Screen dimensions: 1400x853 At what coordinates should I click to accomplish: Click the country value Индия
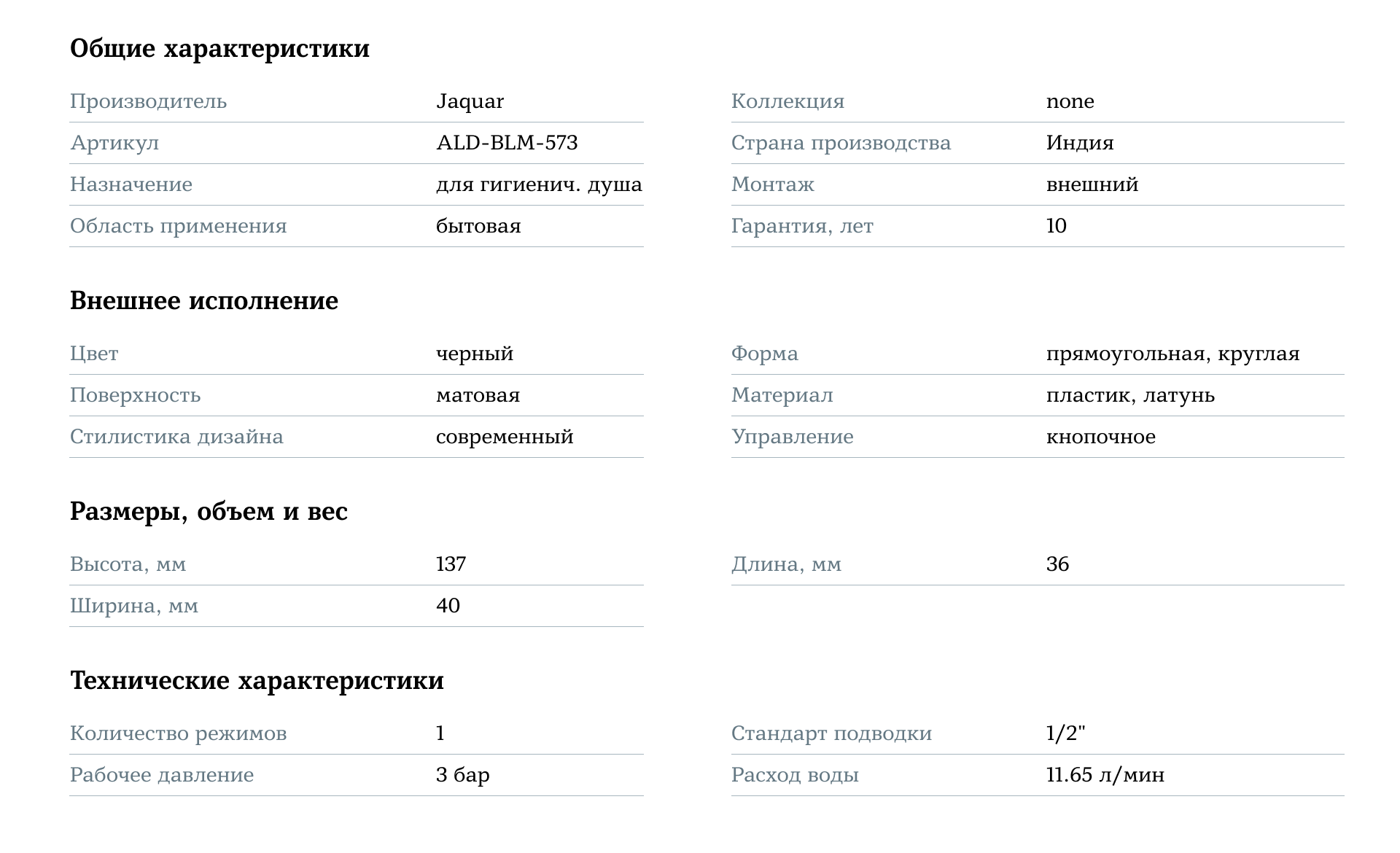1080,143
